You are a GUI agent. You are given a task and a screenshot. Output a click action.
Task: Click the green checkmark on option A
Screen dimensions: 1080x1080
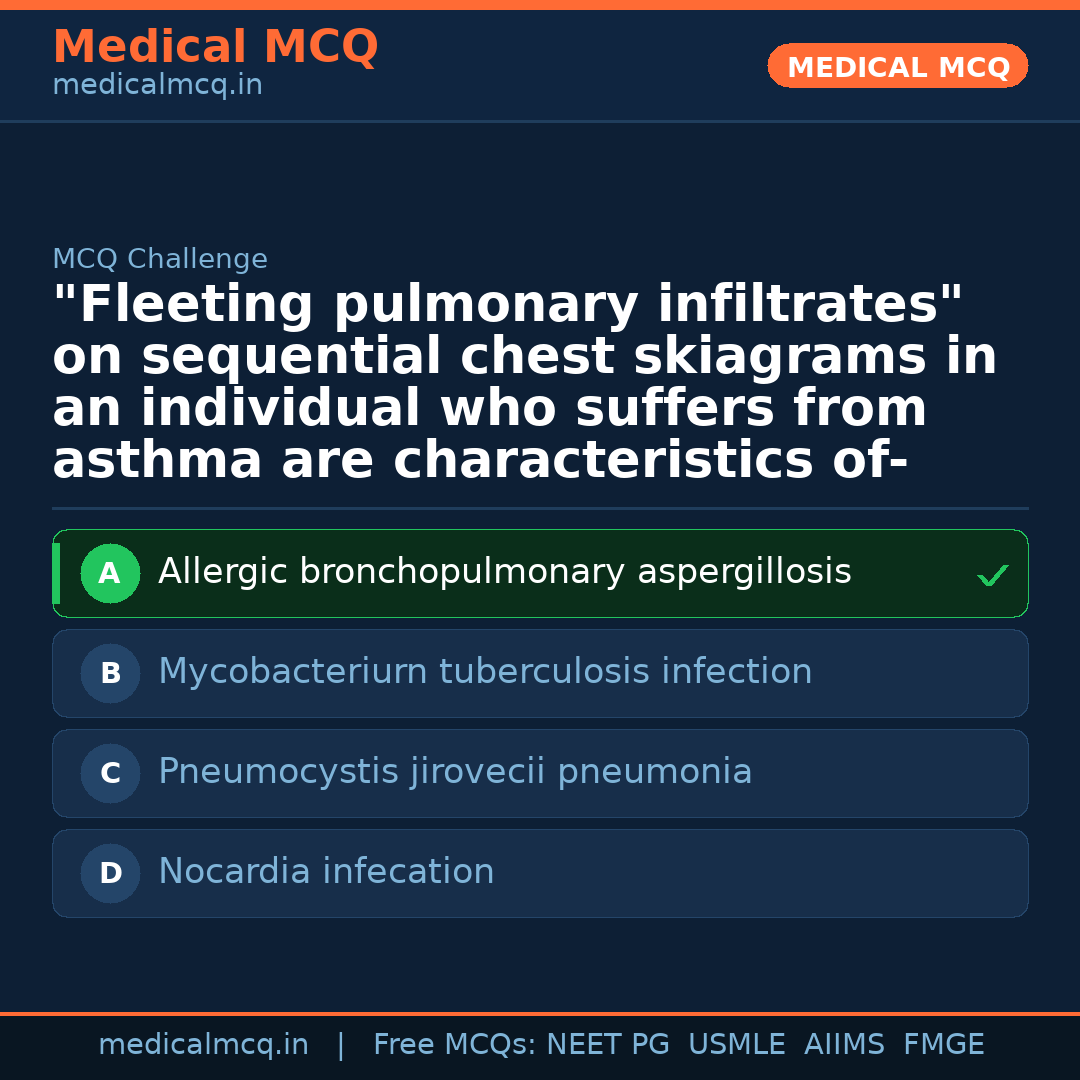click(992, 575)
